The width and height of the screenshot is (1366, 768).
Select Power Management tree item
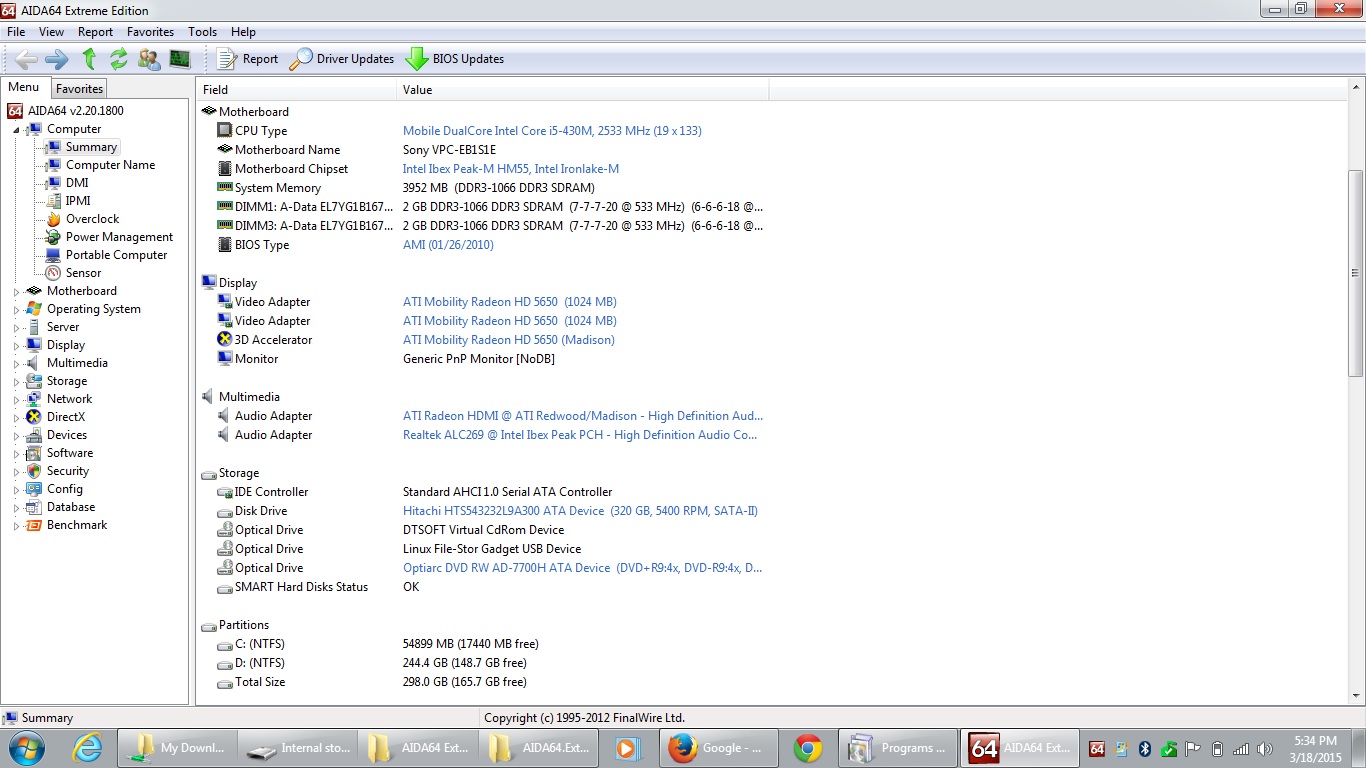(x=119, y=237)
